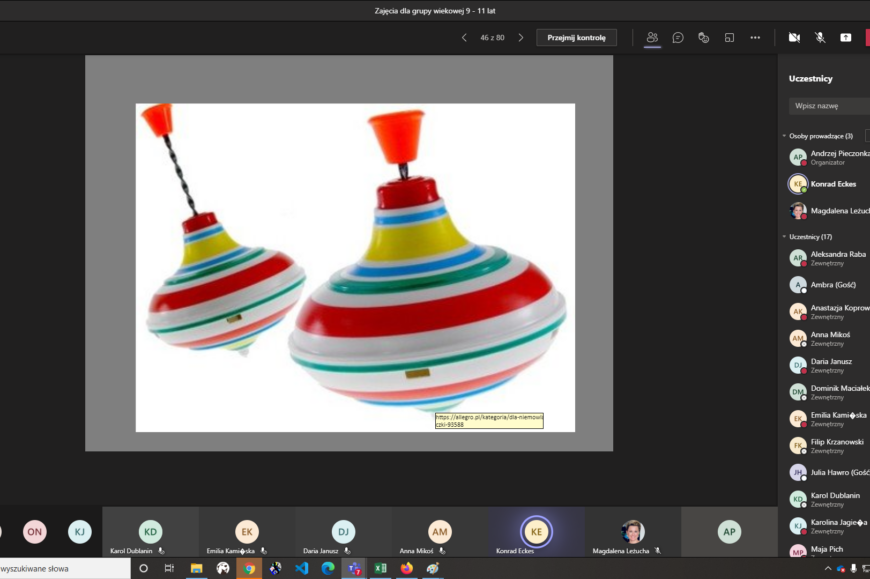Switch to Google Chrome in the taskbar

point(249,568)
